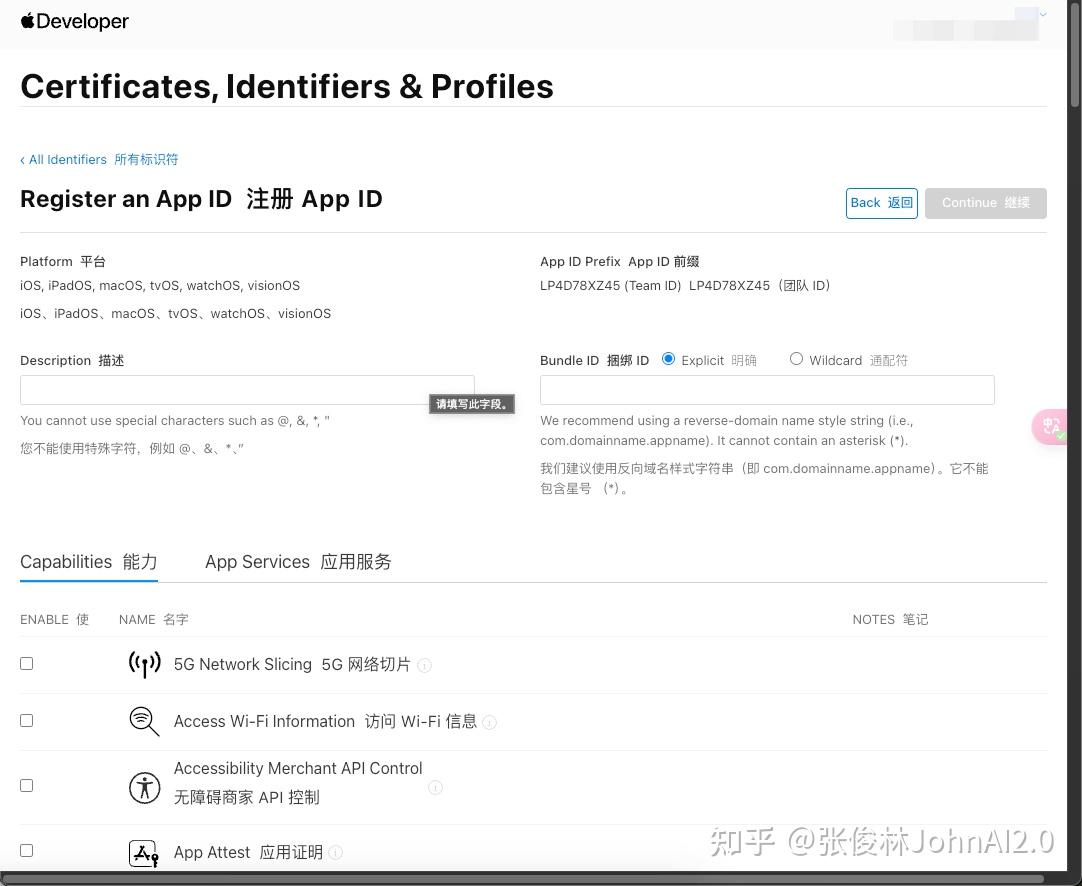Click the App Attest capability icon

click(x=144, y=853)
